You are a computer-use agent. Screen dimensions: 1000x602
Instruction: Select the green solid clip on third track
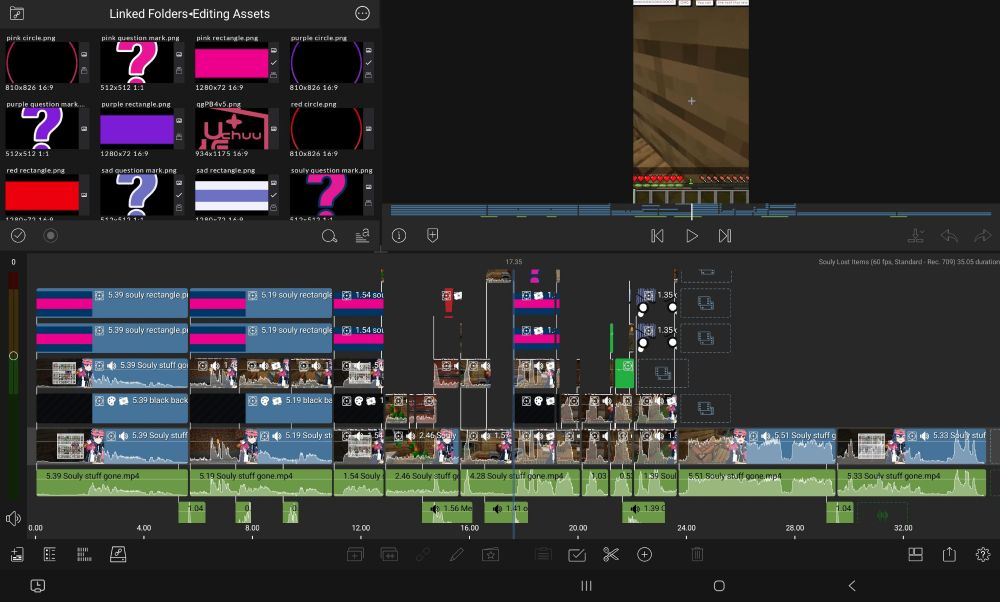tap(624, 373)
